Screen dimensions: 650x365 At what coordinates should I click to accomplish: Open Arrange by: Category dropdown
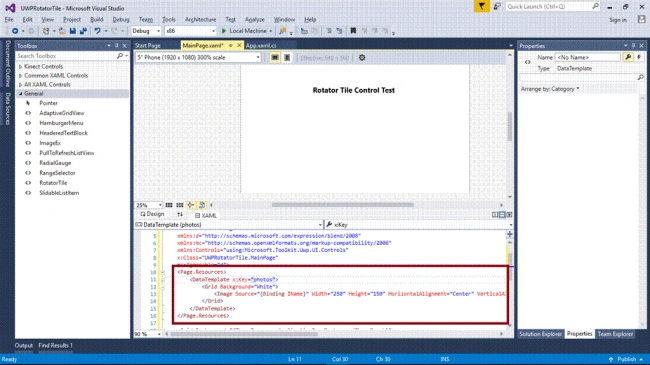(550, 89)
